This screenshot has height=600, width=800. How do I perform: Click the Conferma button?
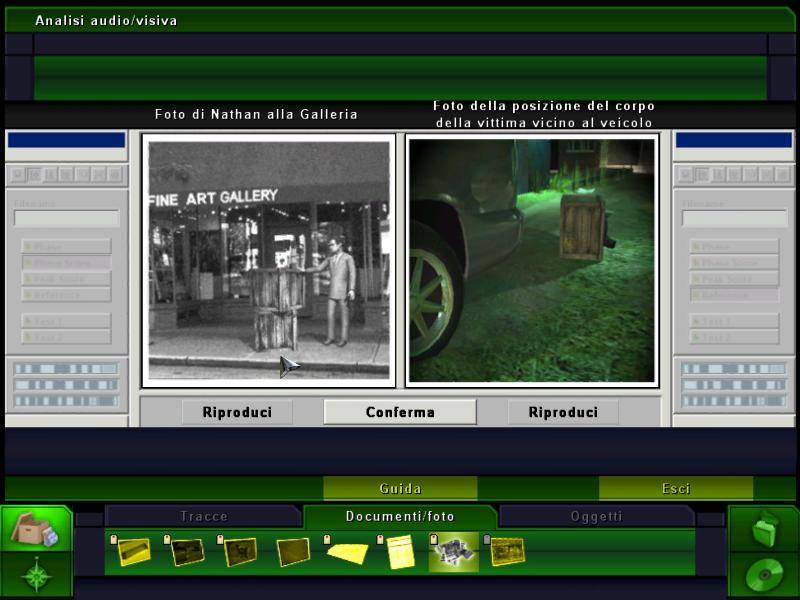tap(400, 412)
